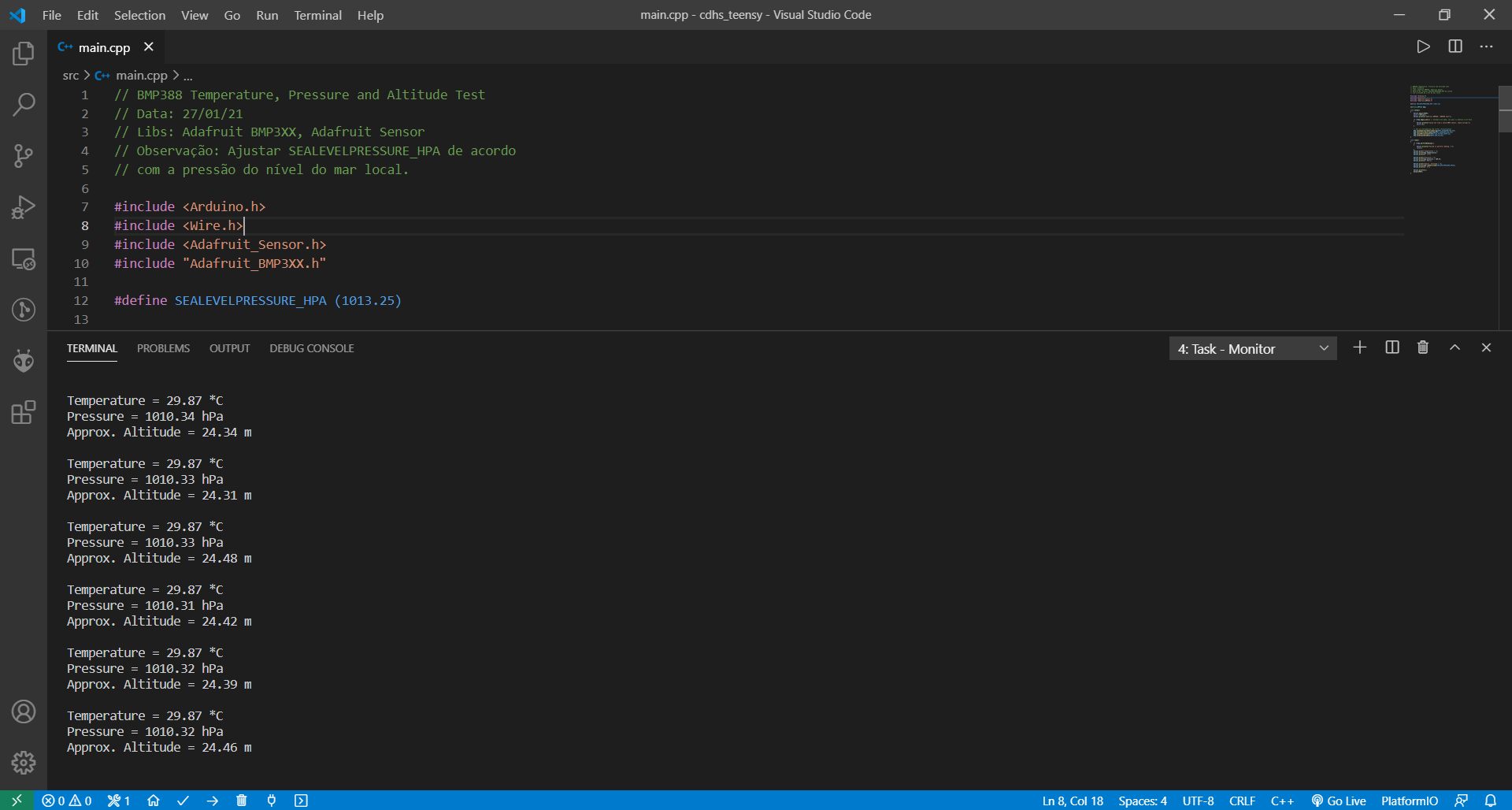Viewport: 1512px width, 810px height.
Task: Open the Explorer view in activity bar
Action: coord(24,54)
